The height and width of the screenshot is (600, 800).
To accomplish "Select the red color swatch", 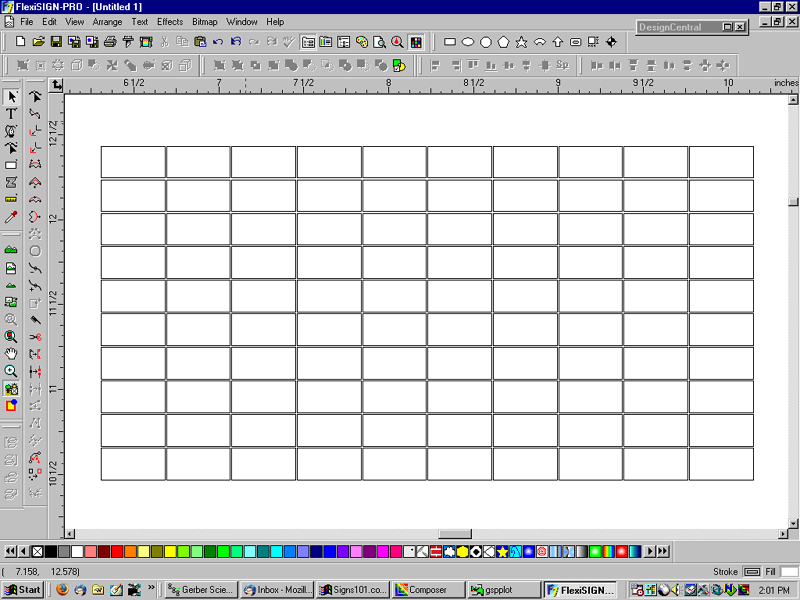I will point(117,551).
